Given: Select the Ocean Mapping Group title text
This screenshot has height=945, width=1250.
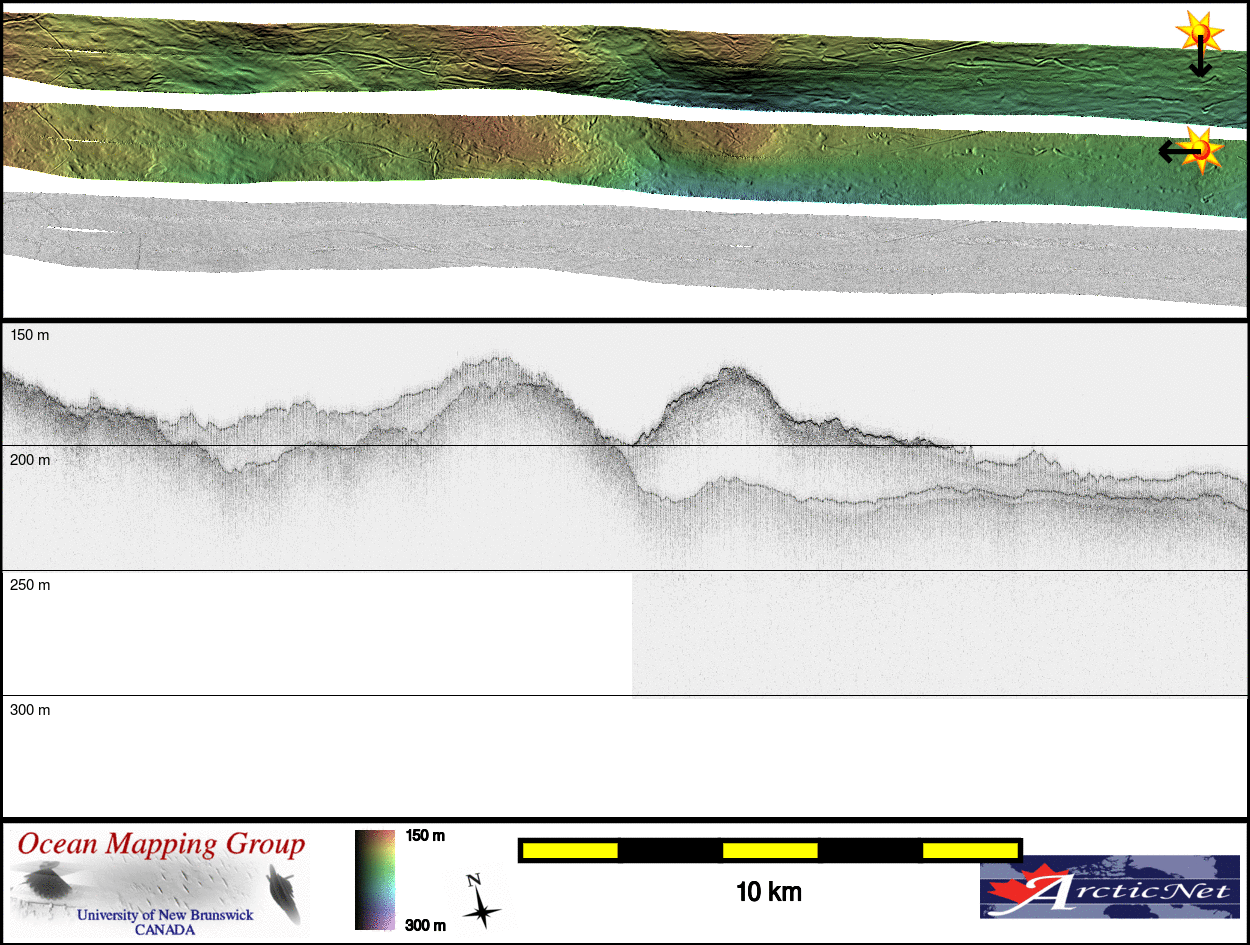Looking at the screenshot, I should (160, 844).
